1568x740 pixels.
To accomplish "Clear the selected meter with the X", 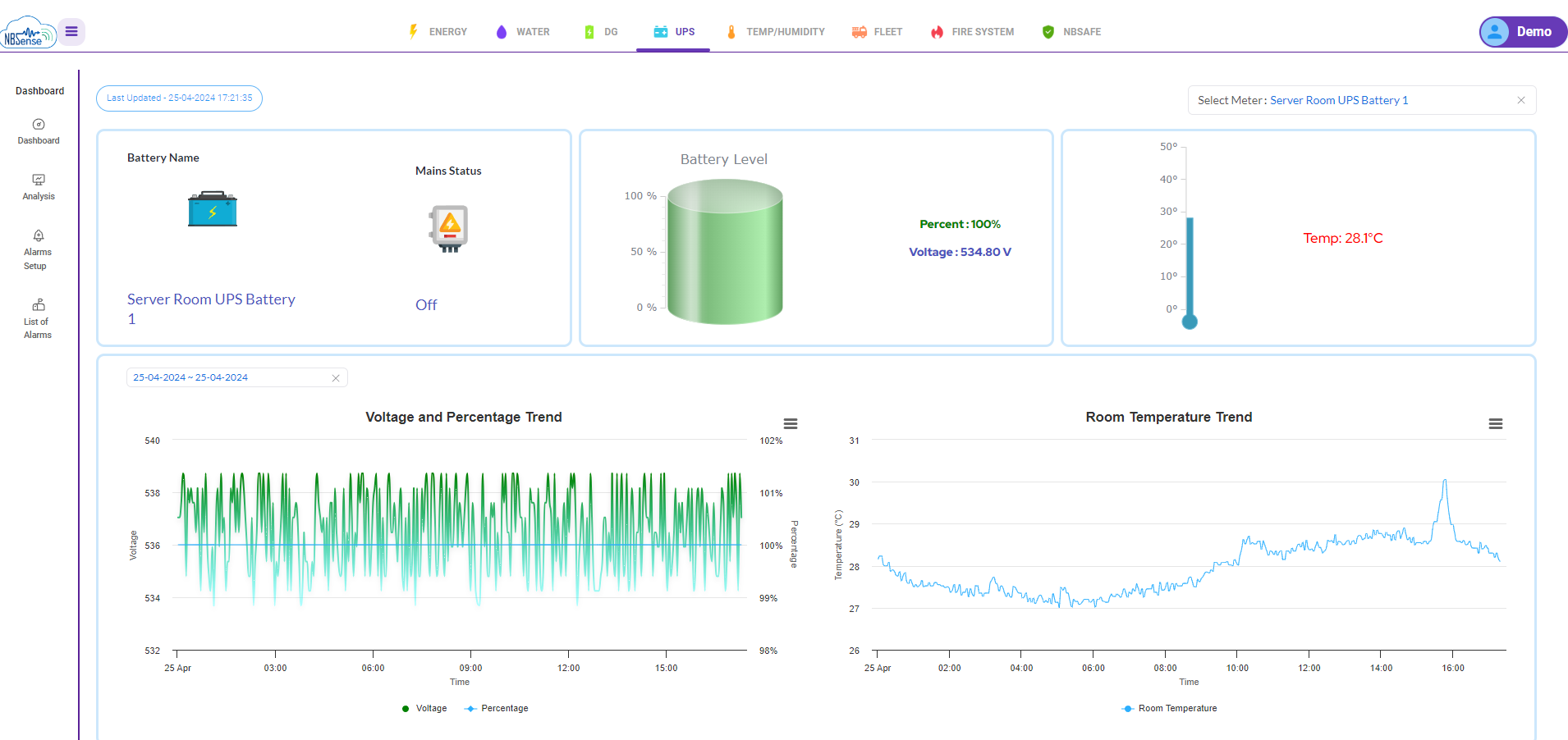I will pos(1521,100).
